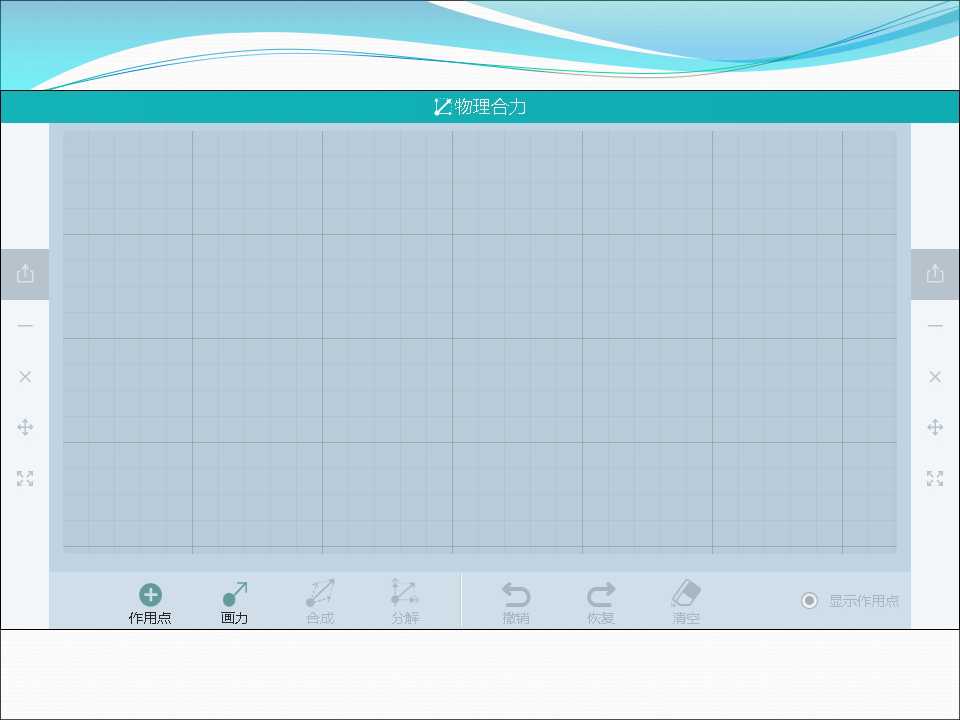This screenshot has height=720, width=960.
Task: Expand to fullscreen via right sidebar icon
Action: (935, 478)
